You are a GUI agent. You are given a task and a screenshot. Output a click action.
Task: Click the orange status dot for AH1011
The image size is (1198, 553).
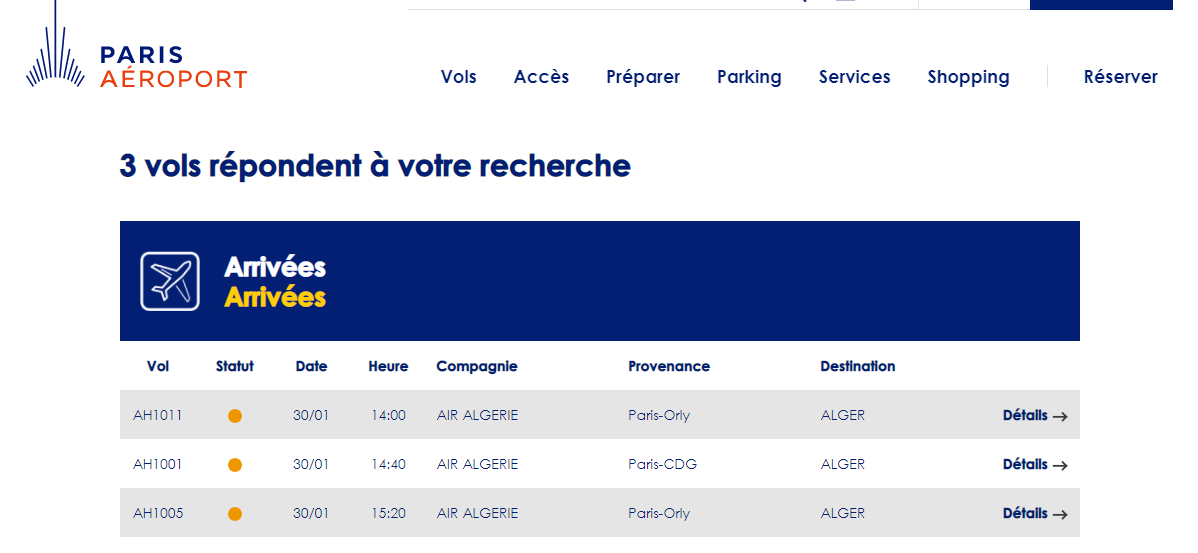(235, 416)
